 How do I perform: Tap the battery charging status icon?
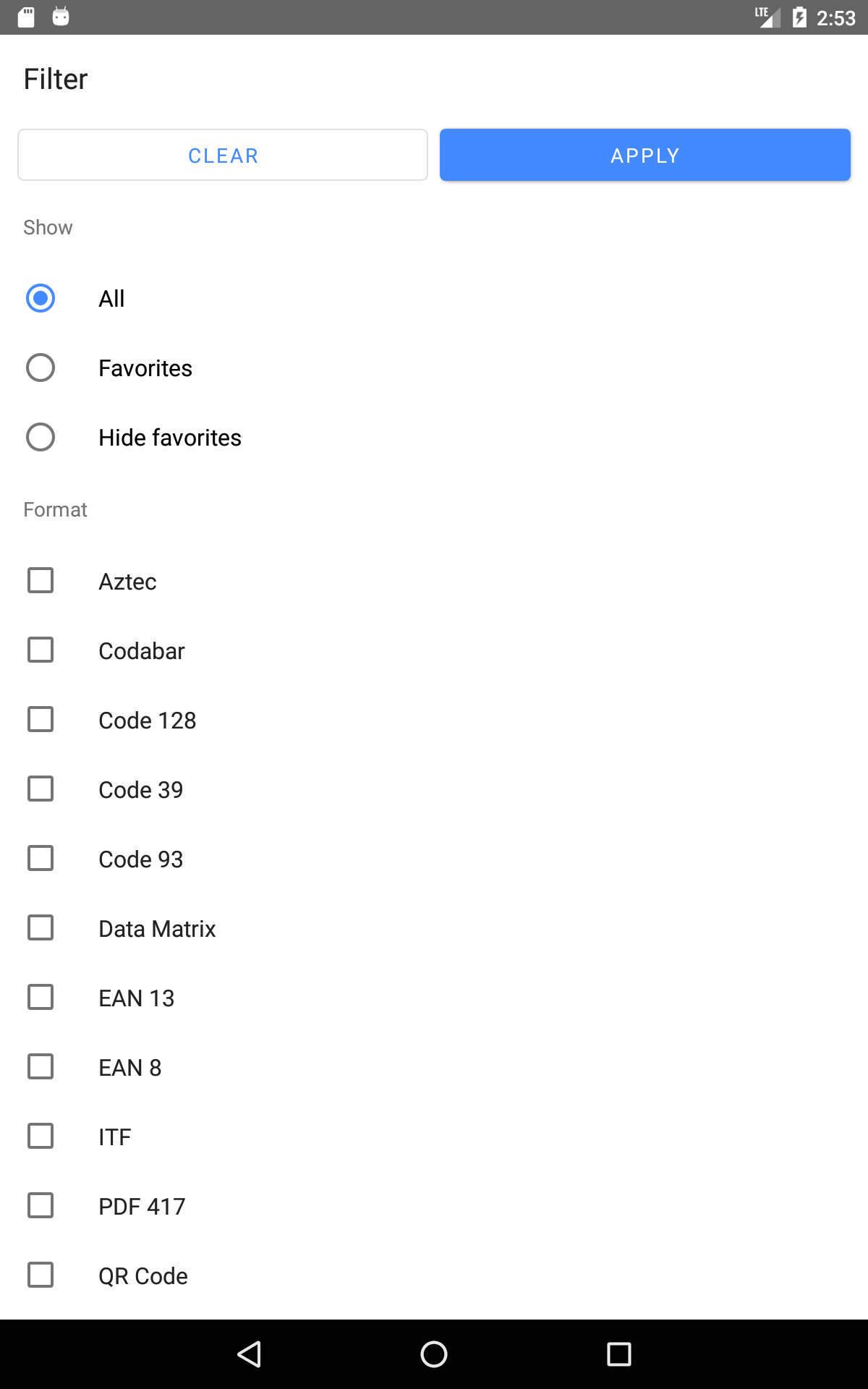(x=799, y=17)
